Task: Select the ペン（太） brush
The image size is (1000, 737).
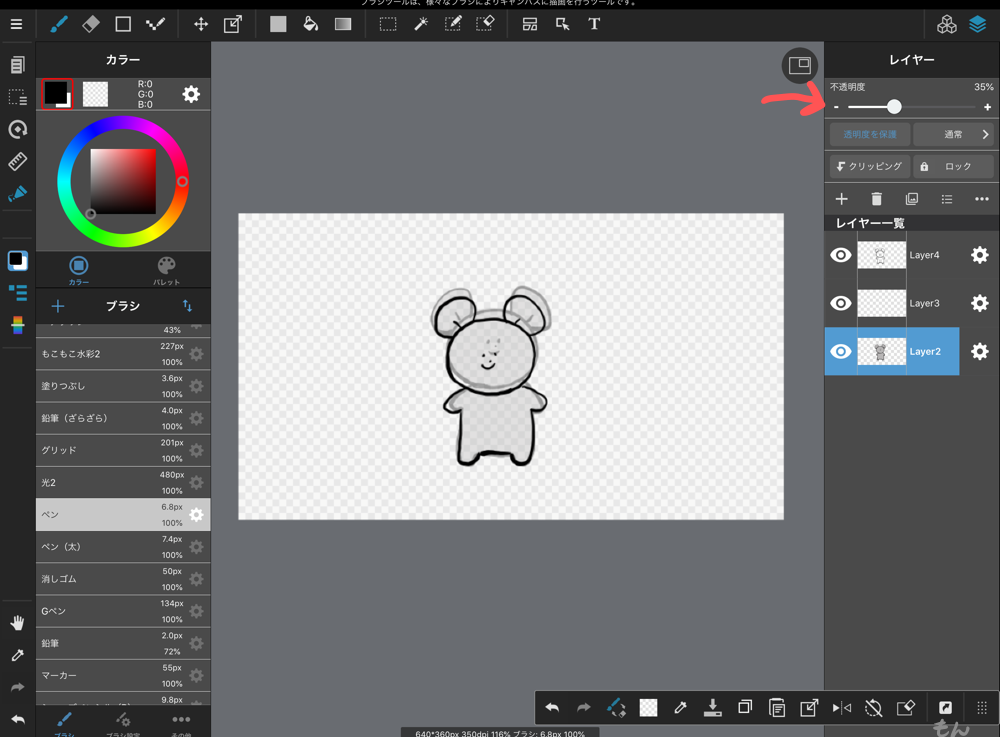Action: 123,546
